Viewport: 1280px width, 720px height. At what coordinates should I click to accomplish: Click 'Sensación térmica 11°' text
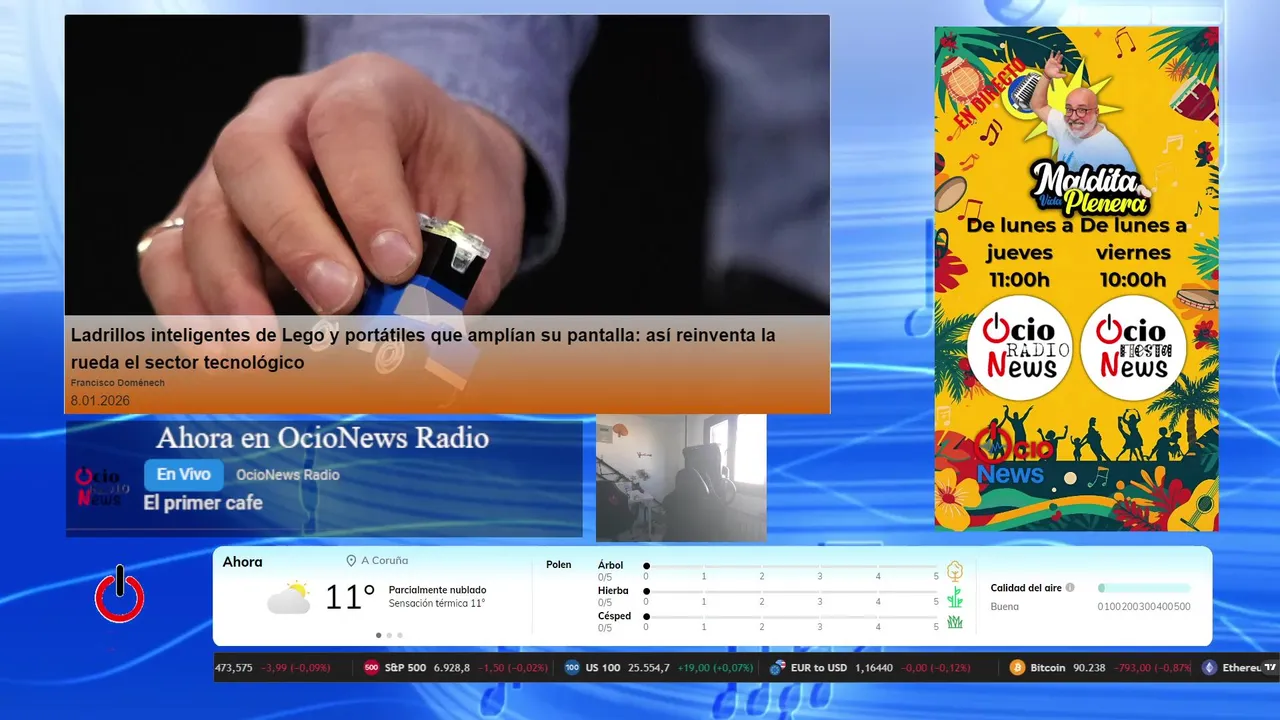pyautogui.click(x=437, y=604)
